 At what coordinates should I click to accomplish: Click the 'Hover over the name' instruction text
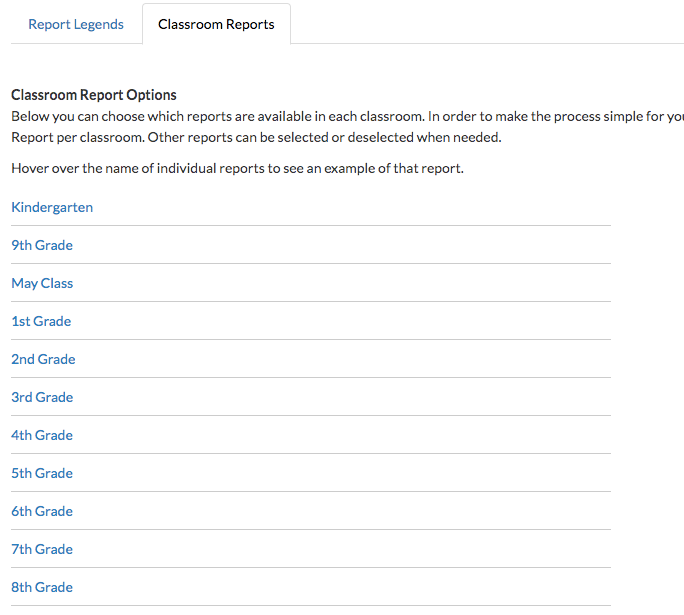tap(237, 168)
